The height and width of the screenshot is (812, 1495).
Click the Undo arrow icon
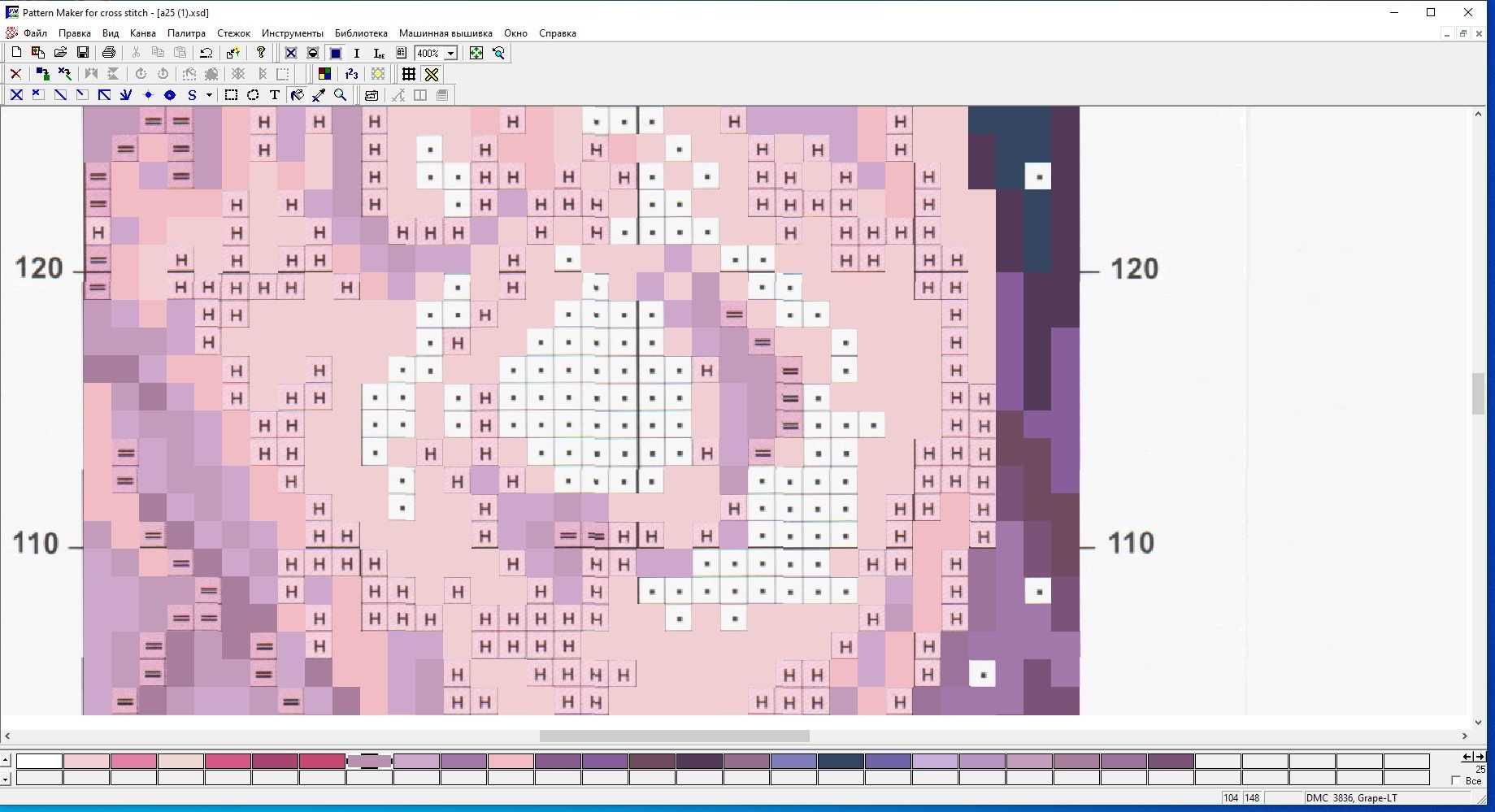coord(206,53)
